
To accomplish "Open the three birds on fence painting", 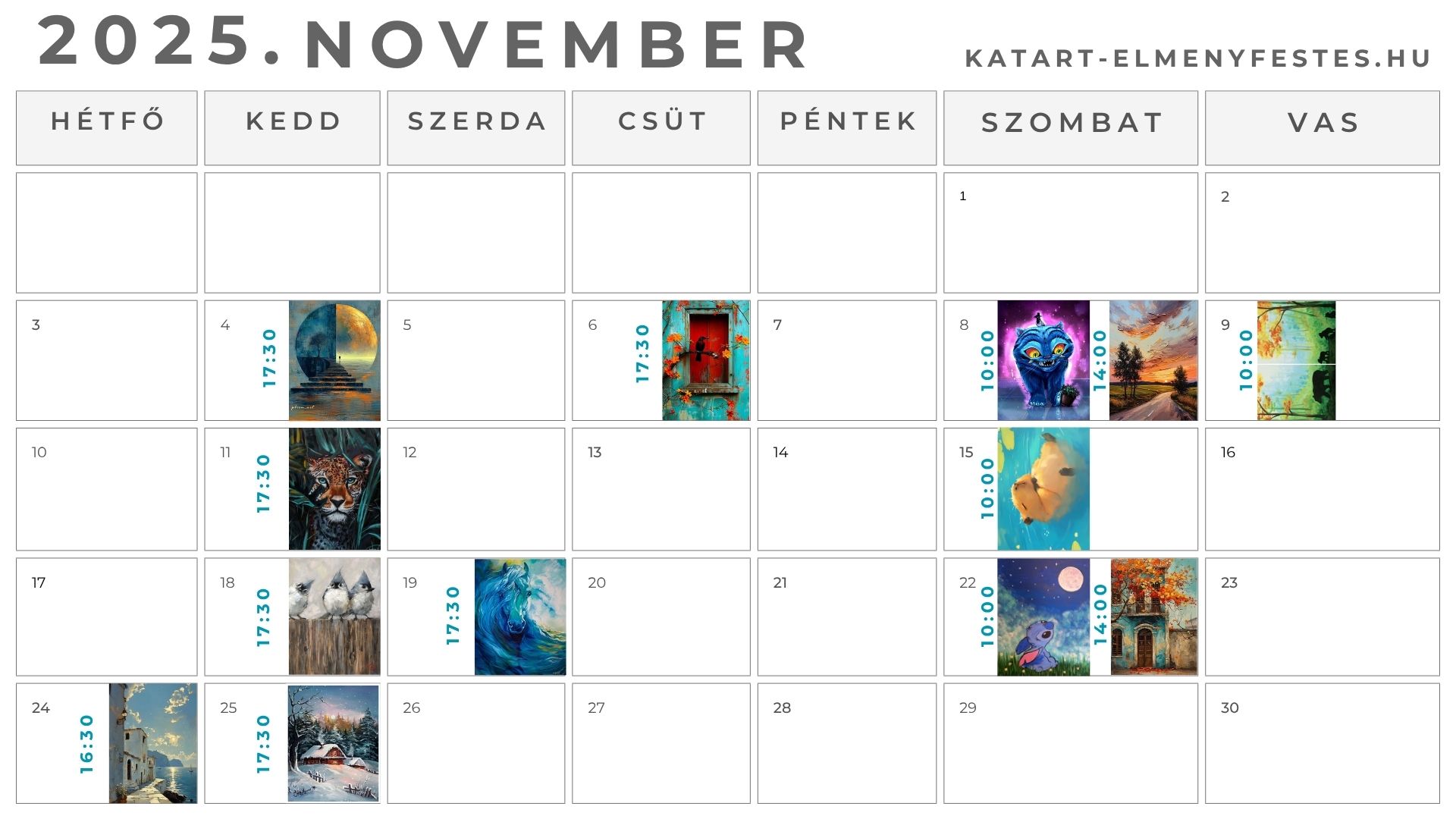I will pyautogui.click(x=334, y=617).
